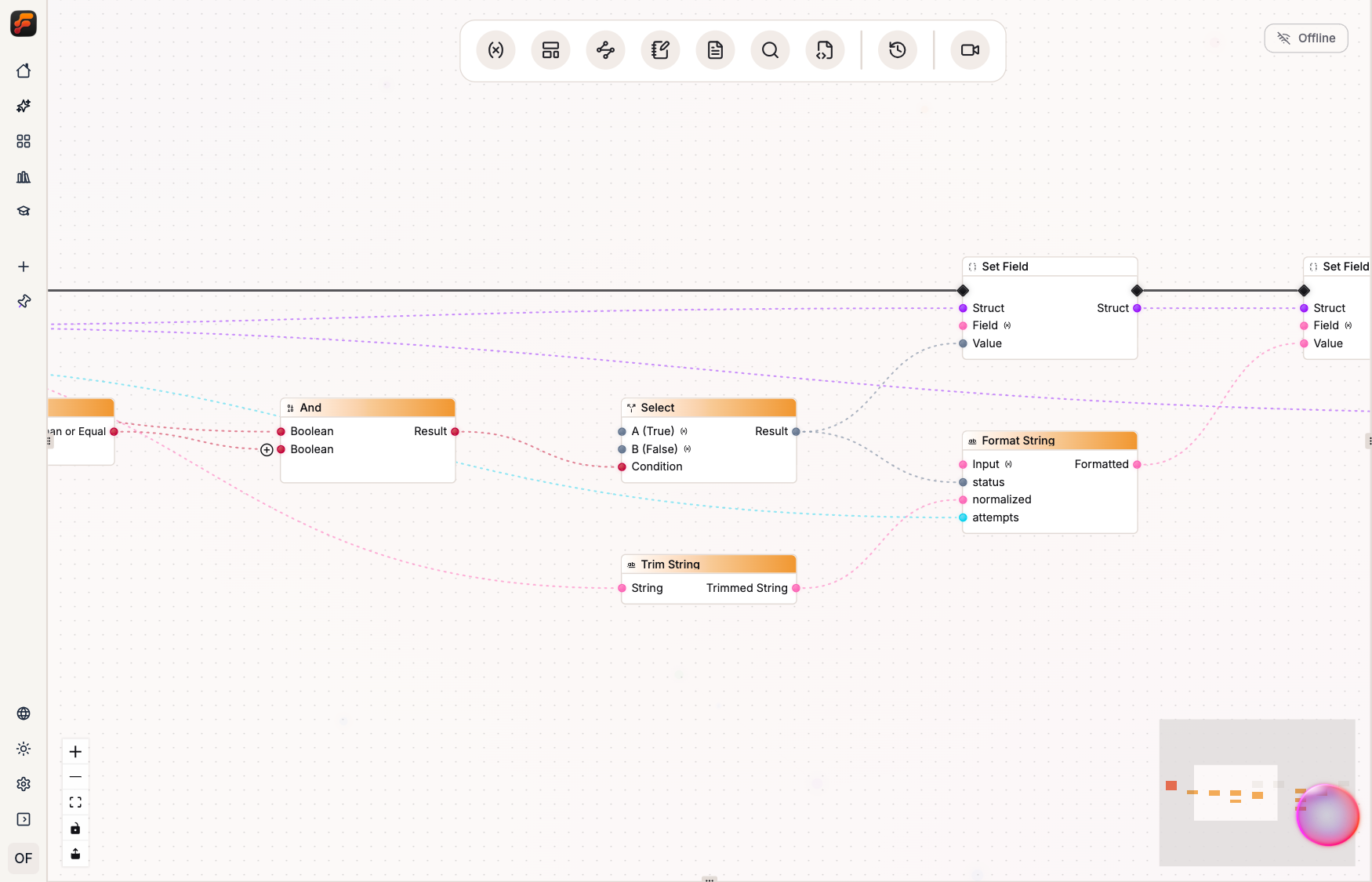This screenshot has width=1372, height=882.
Task: Open the home icon in sidebar
Action: click(x=24, y=71)
